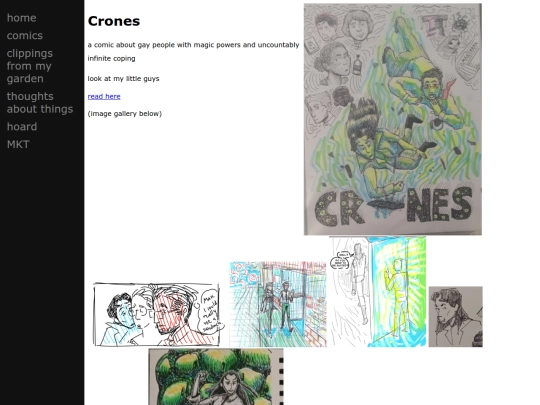The image size is (540, 405).
Task: Open clippings from my garden page
Action: [x=30, y=66]
